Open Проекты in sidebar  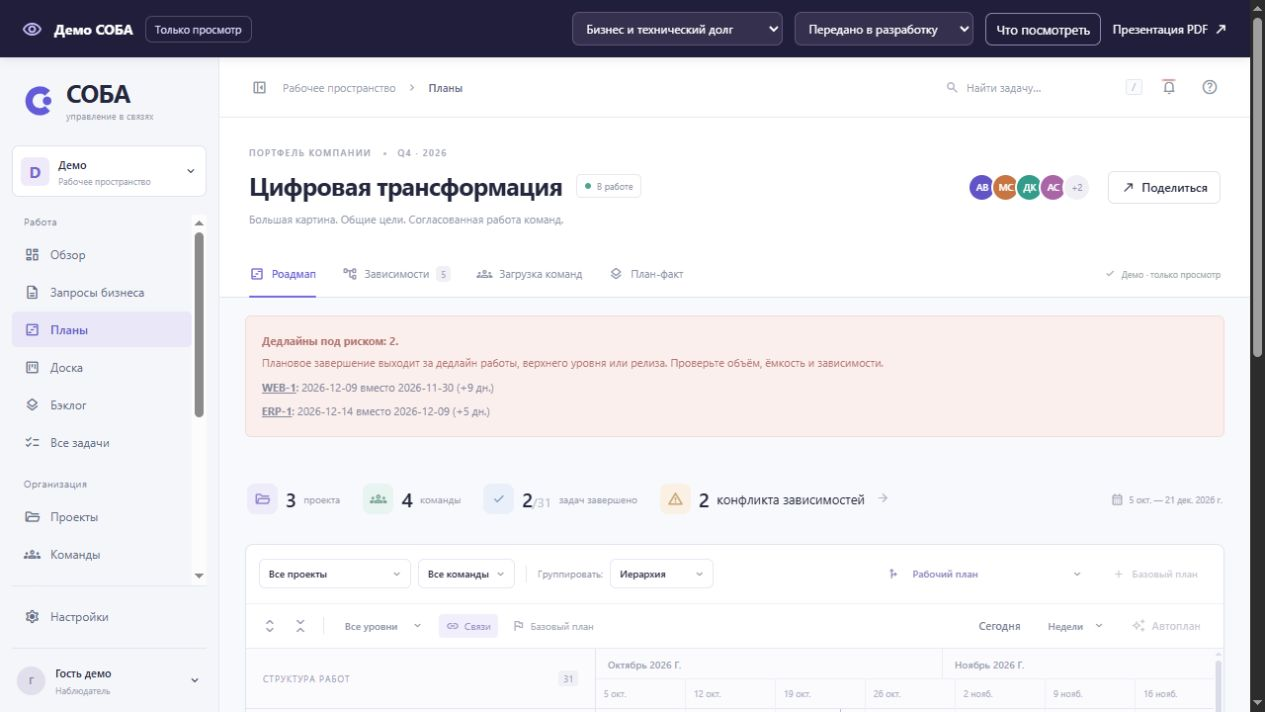(102, 517)
